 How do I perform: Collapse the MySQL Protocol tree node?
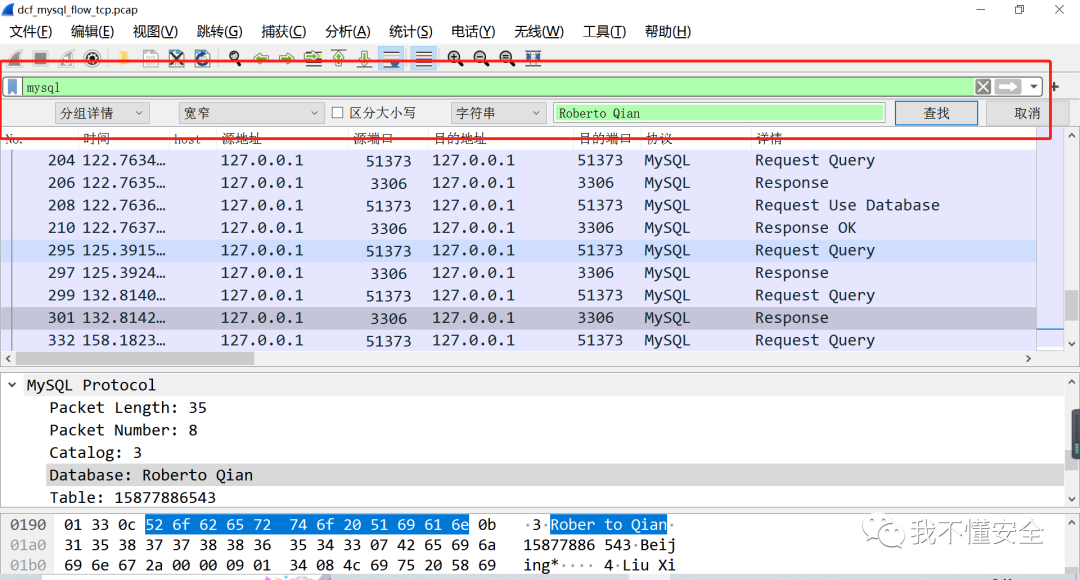click(12, 385)
